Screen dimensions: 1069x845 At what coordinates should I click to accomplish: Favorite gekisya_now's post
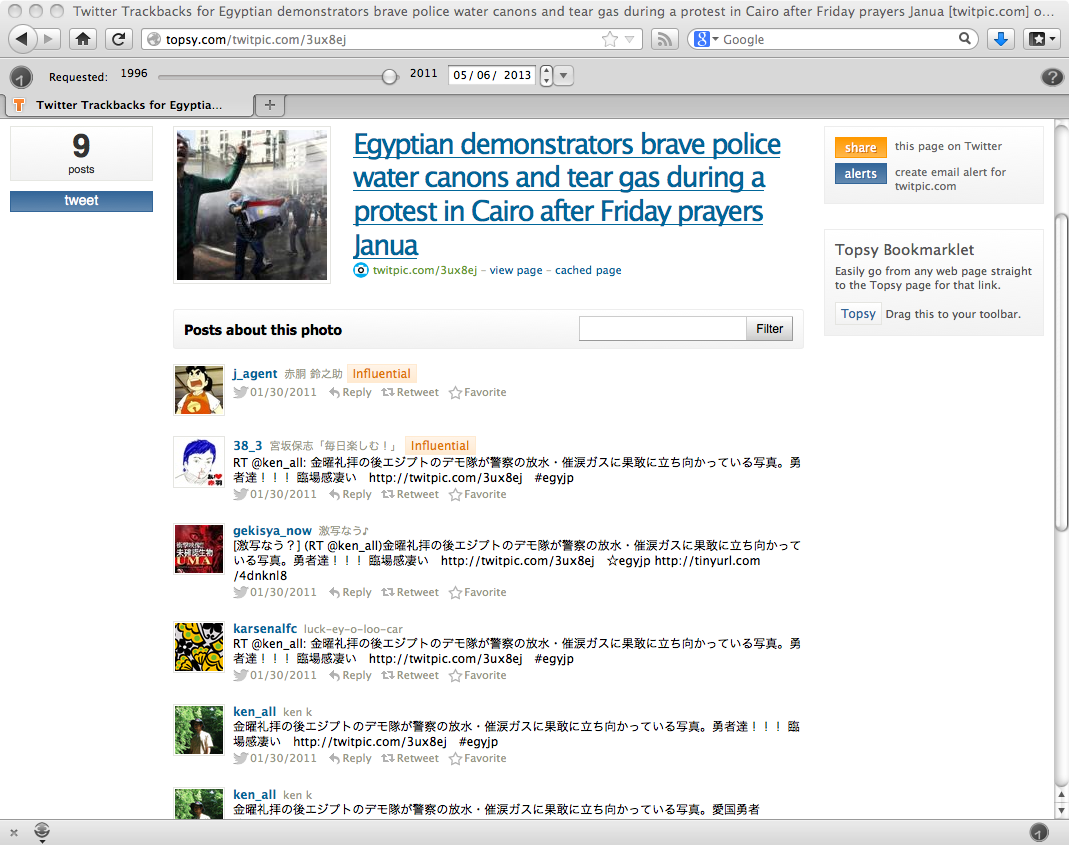click(477, 592)
